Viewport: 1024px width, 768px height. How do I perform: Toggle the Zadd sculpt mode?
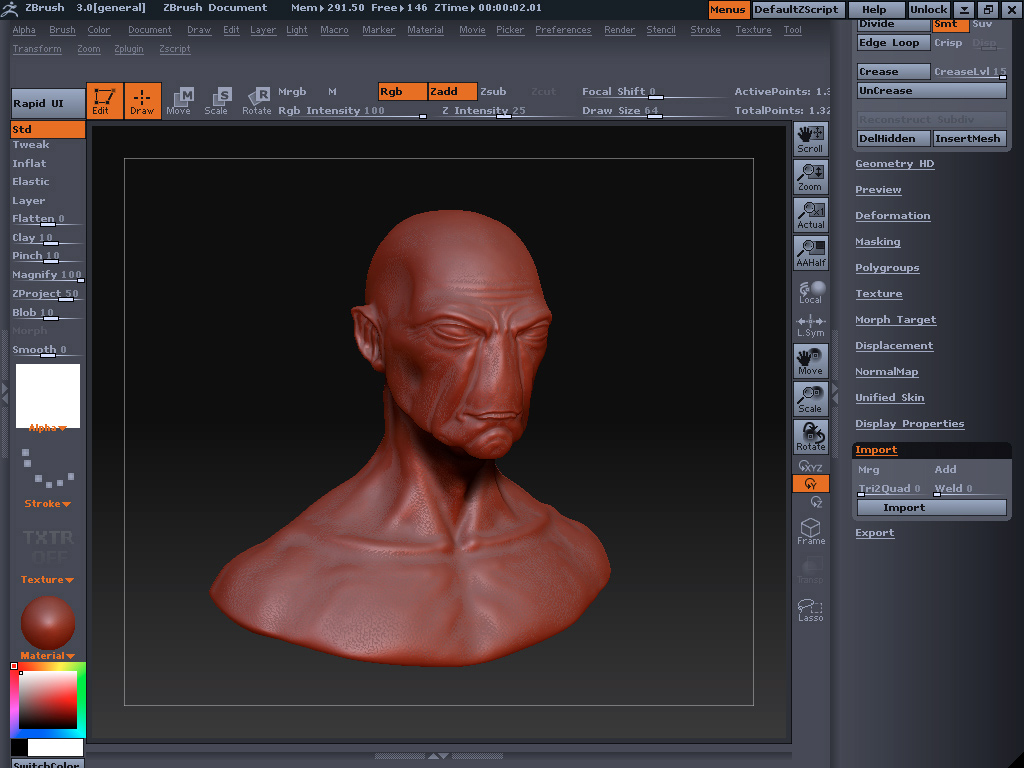[x=452, y=91]
